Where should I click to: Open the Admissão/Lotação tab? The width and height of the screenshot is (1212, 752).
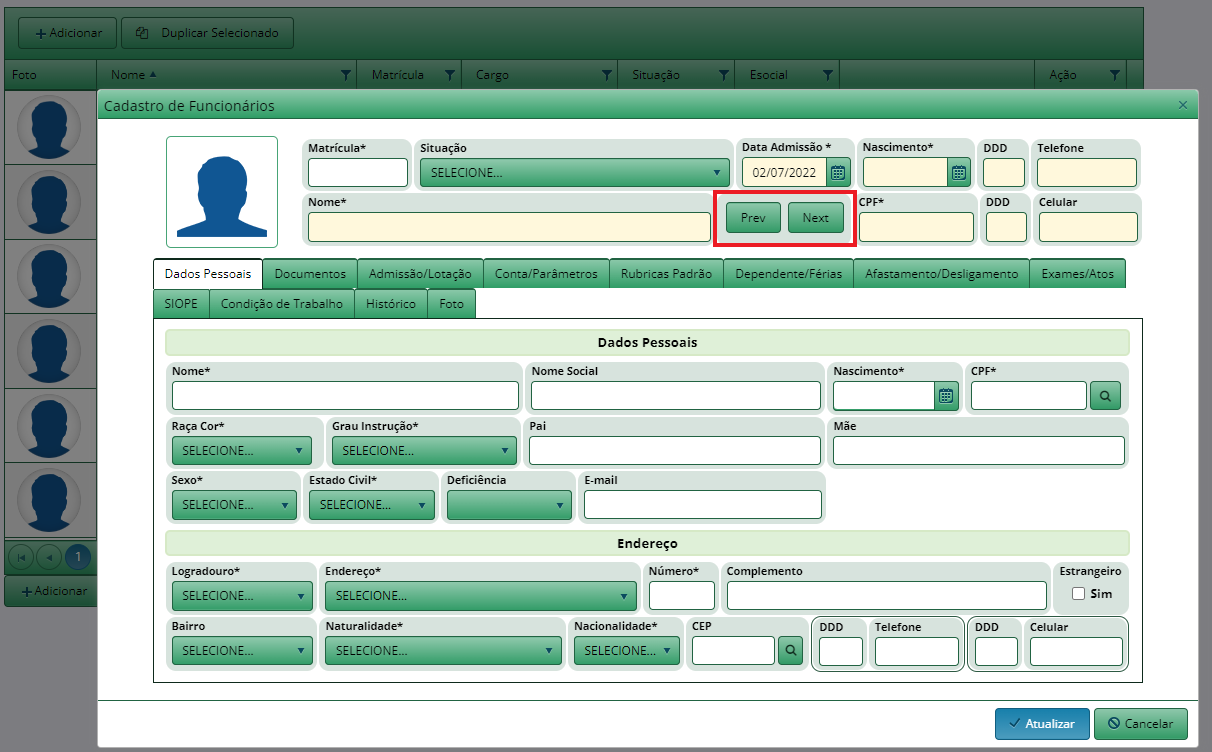[420, 274]
